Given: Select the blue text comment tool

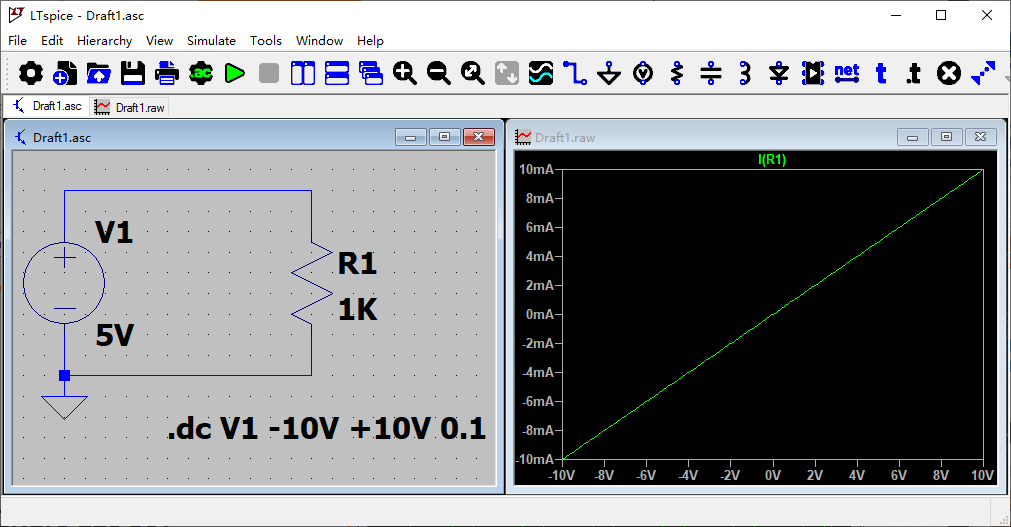Looking at the screenshot, I should 881,74.
